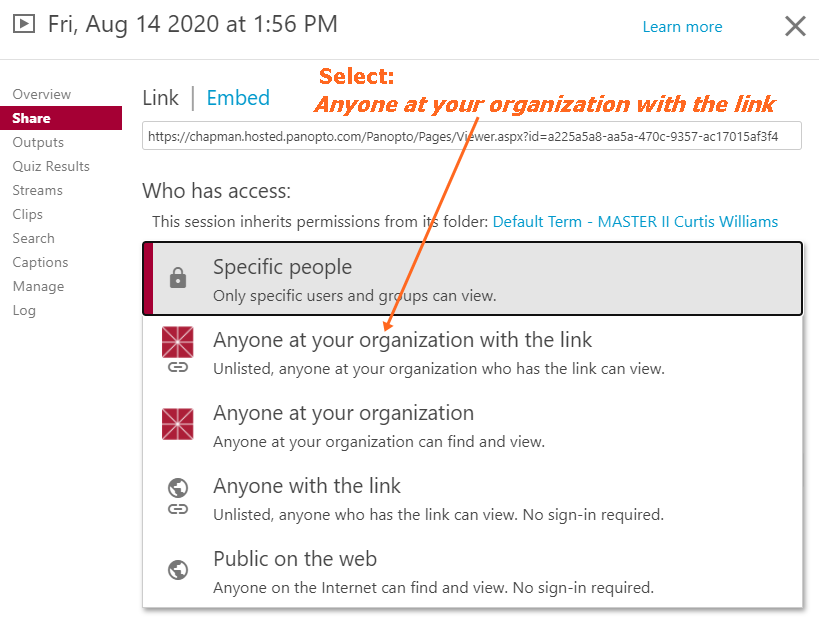The width and height of the screenshot is (819, 623).
Task: Close the sharing settings dialog
Action: (795, 26)
